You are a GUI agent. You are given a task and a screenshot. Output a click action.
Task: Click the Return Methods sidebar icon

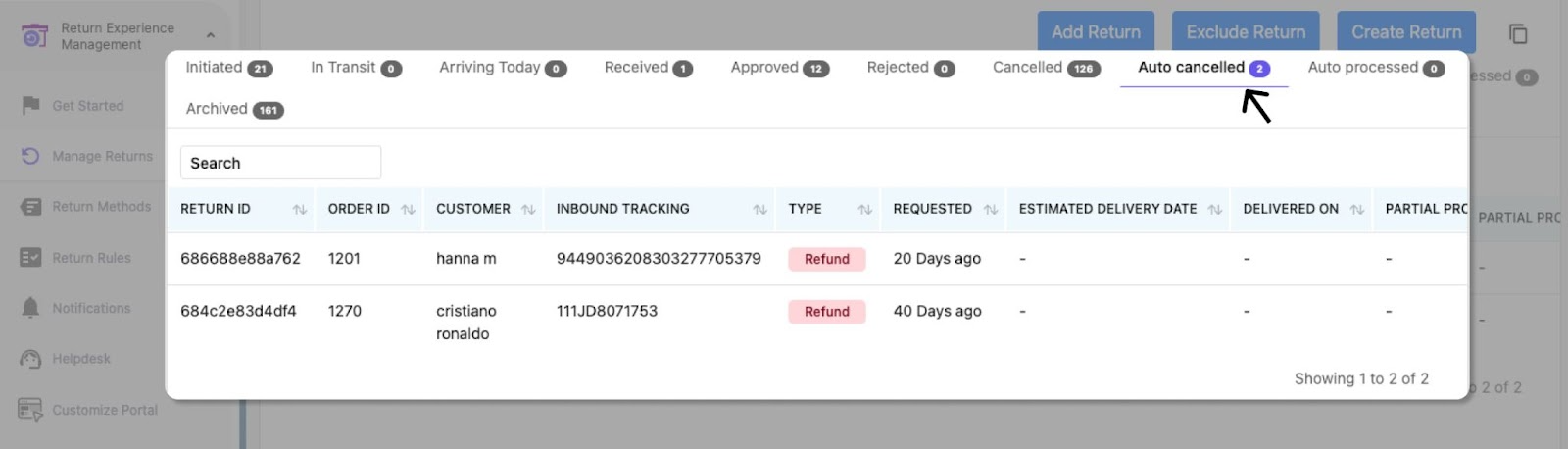tap(30, 207)
